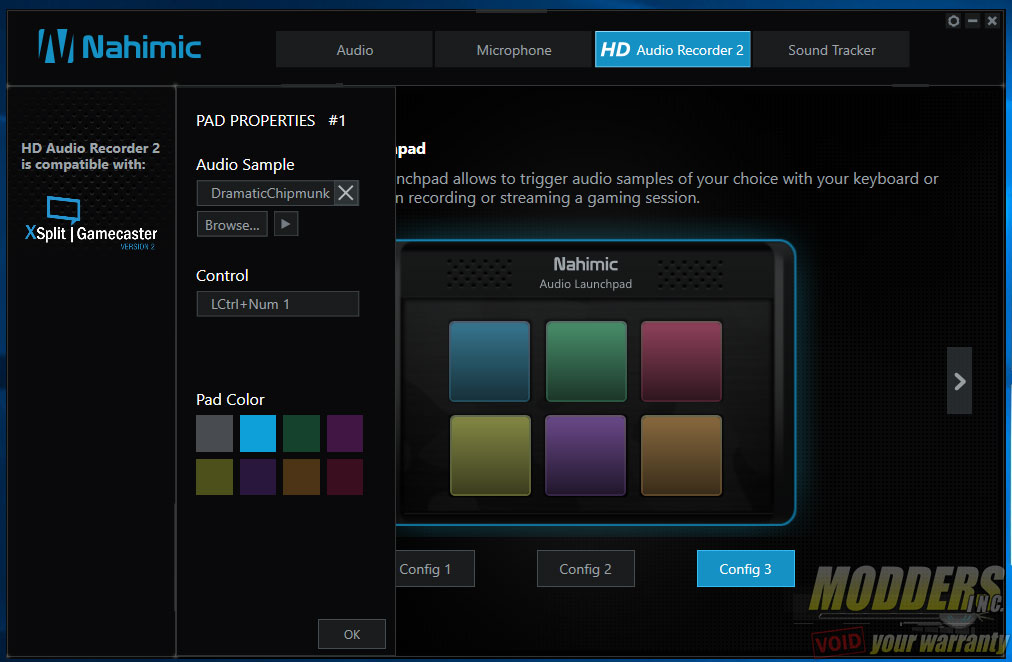Select the purple launchpad pad
Image resolution: width=1012 pixels, height=662 pixels.
[x=585, y=456]
